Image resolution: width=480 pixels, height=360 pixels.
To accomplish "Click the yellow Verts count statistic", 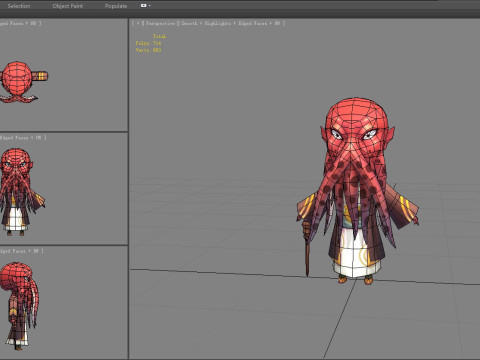I will tap(148, 50).
